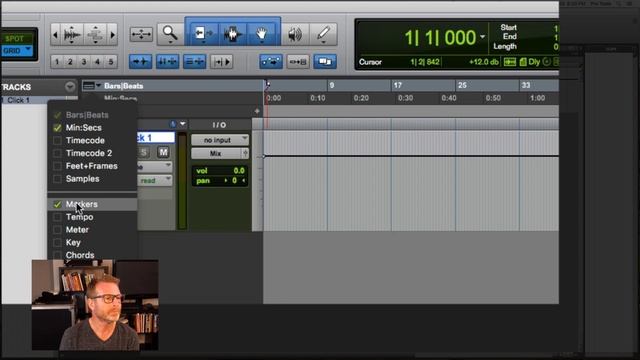Screen dimensions: 640x360
Task: Select the Pencil tool
Action: tap(323, 34)
